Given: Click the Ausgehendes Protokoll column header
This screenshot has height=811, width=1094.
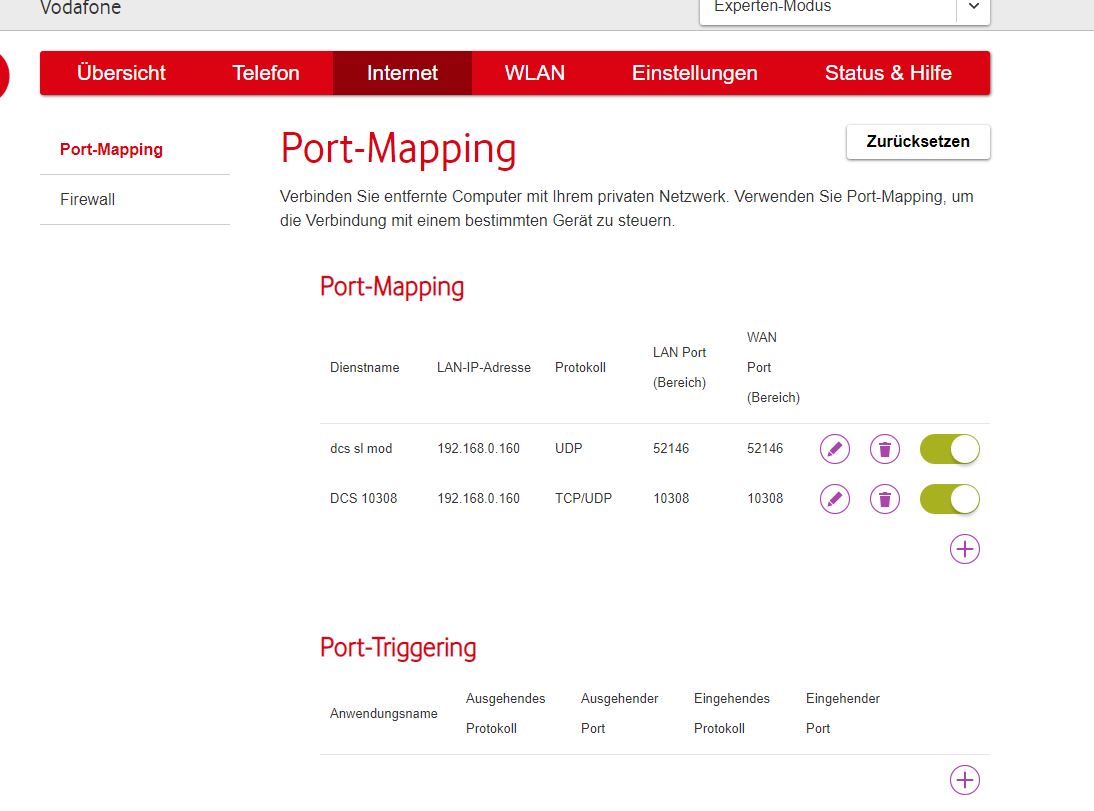Looking at the screenshot, I should pyautogui.click(x=506, y=713).
